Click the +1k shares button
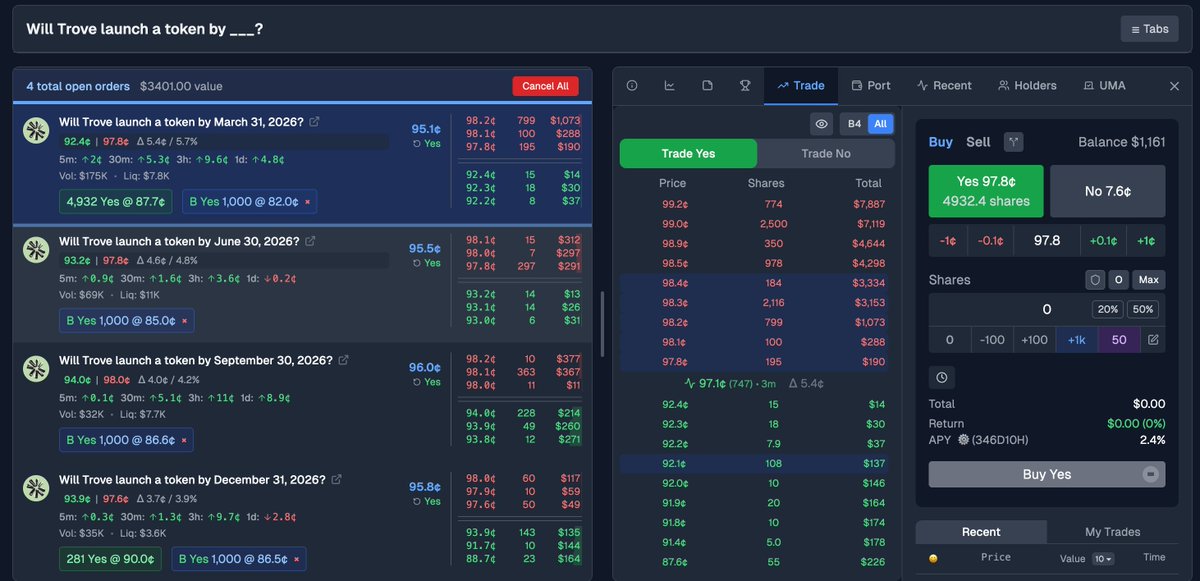The height and width of the screenshot is (581, 1200). (1077, 340)
